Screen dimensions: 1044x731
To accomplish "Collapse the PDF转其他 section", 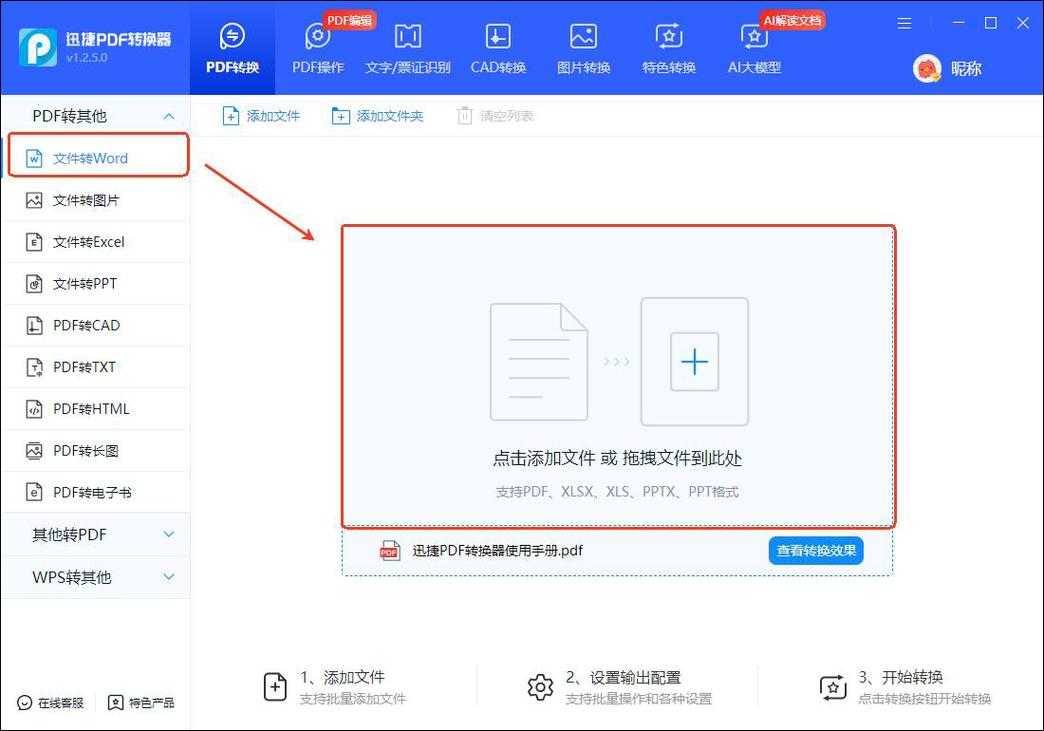I will coord(96,115).
